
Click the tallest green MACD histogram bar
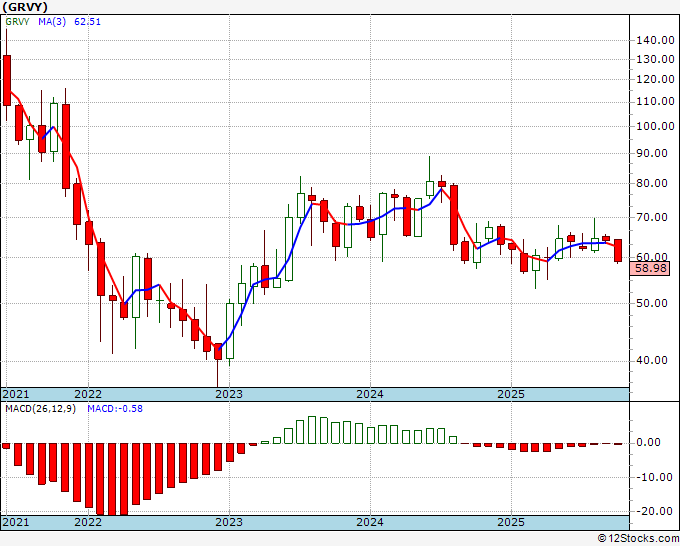(312, 430)
